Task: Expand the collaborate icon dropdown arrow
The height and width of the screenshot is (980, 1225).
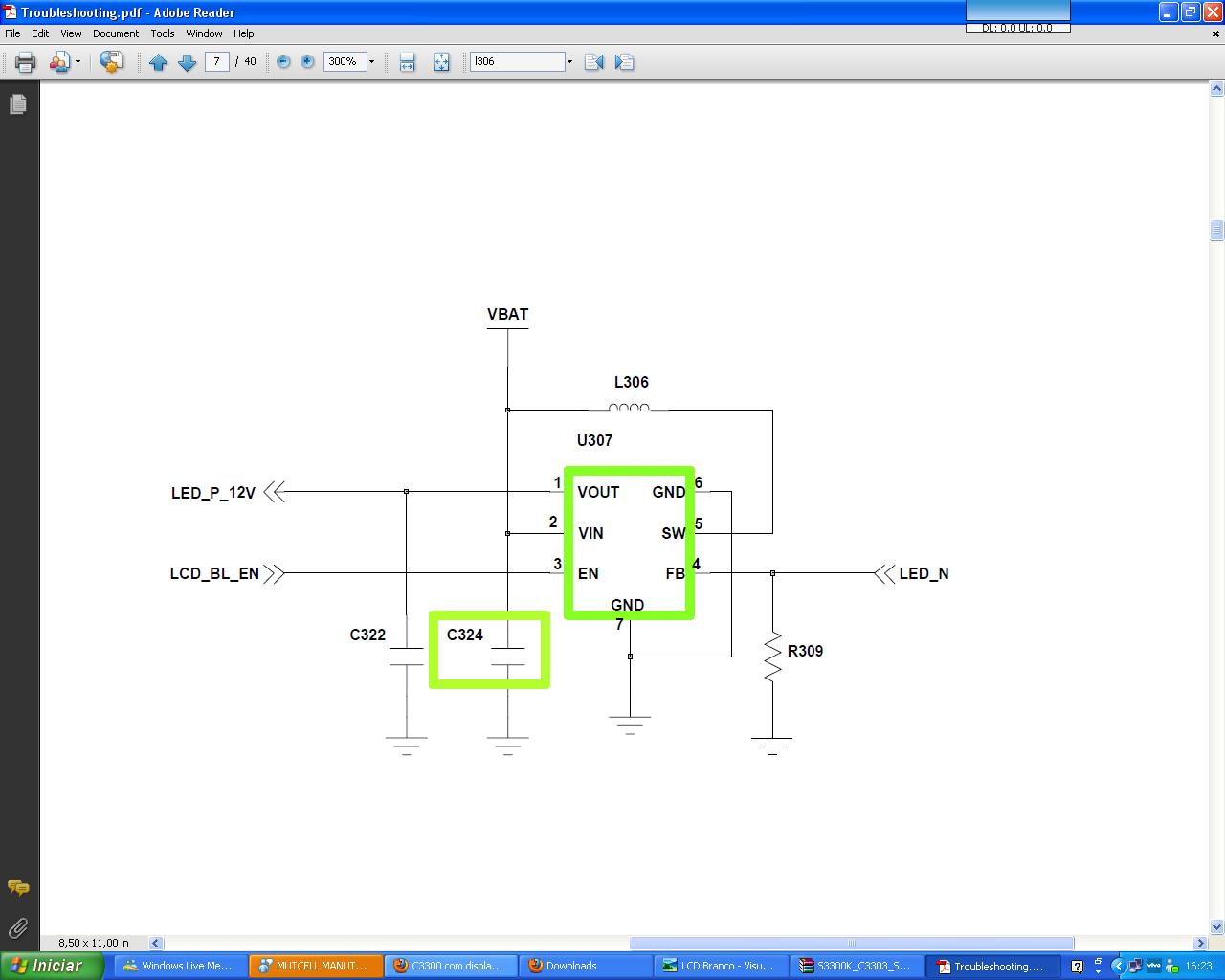Action: coord(78,62)
